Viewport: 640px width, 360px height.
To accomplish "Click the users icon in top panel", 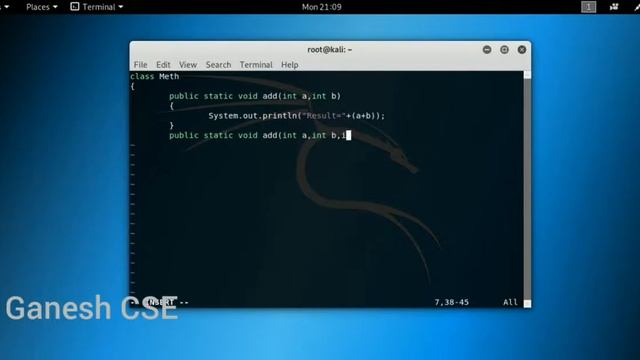I will click(614, 7).
